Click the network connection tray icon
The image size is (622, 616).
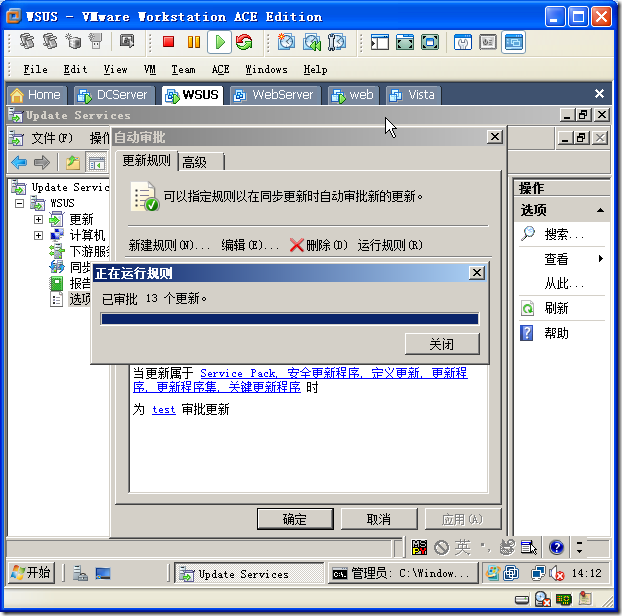[x=538, y=573]
